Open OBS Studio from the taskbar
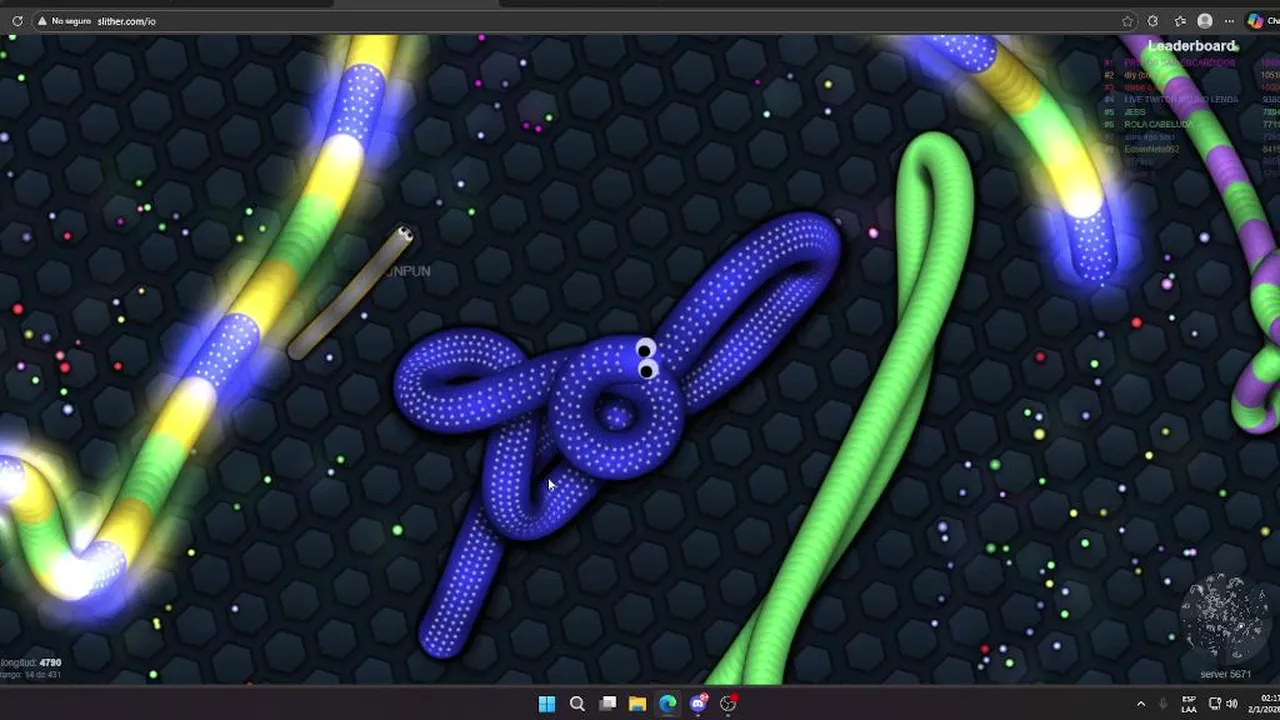The image size is (1280, 720). pos(728,704)
